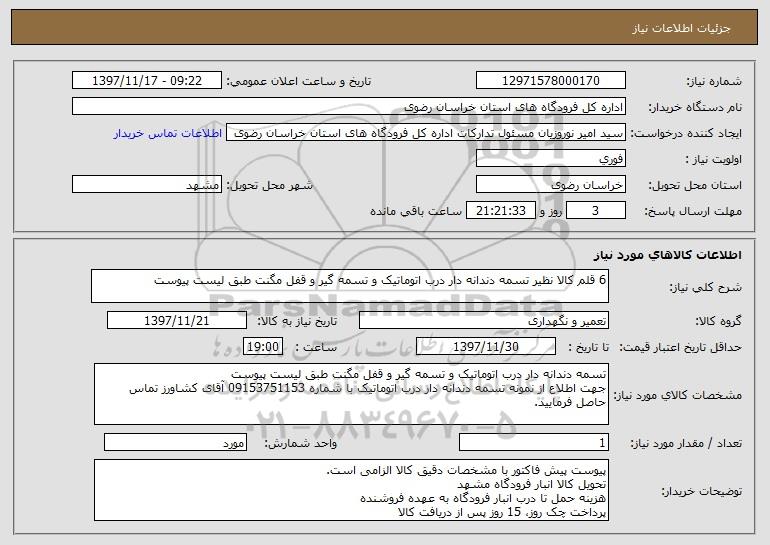Select the announcement date field 1397/11/17 - 09:22

pos(147,81)
